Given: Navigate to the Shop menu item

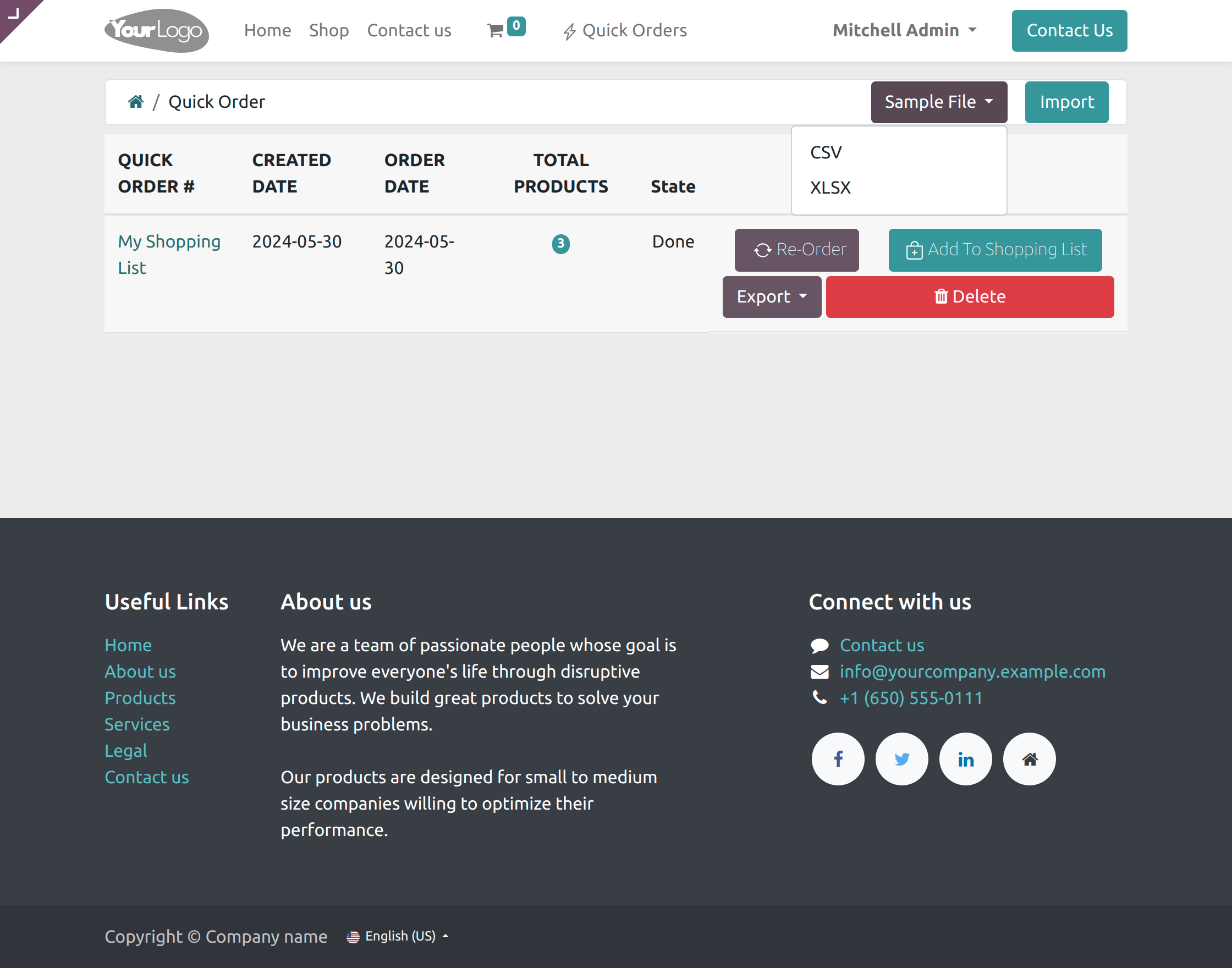Looking at the screenshot, I should tap(329, 31).
